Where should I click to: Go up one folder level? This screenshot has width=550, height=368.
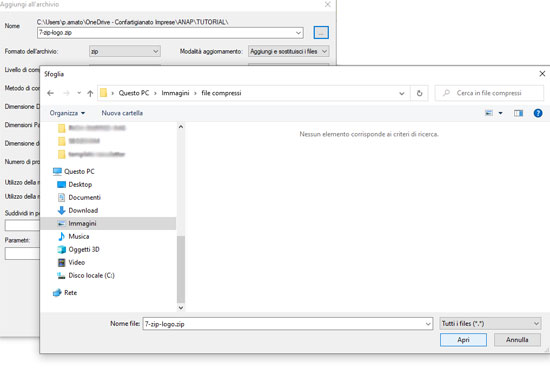[x=90, y=93]
